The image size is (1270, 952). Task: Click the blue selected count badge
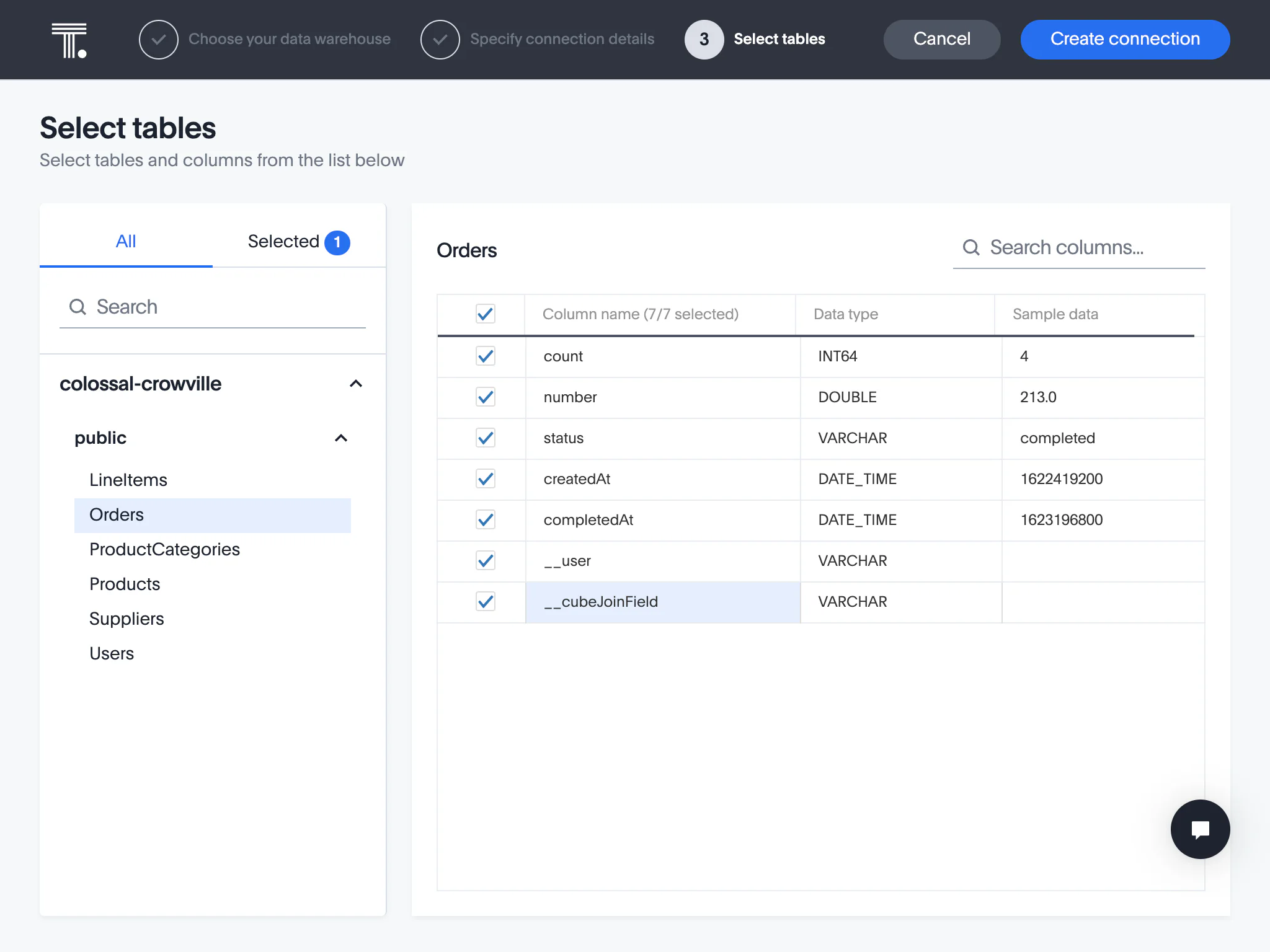point(337,242)
